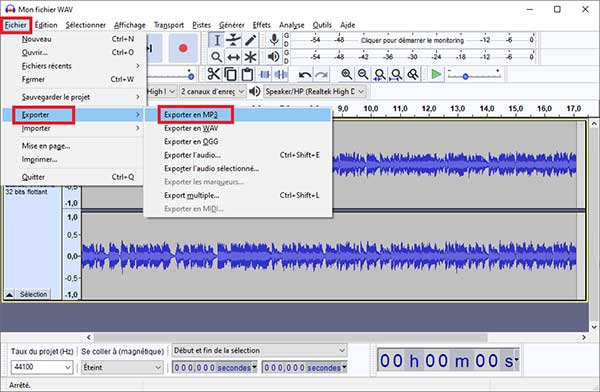Click the Zoom In icon
Screen dimensions: 600x392
pos(346,74)
